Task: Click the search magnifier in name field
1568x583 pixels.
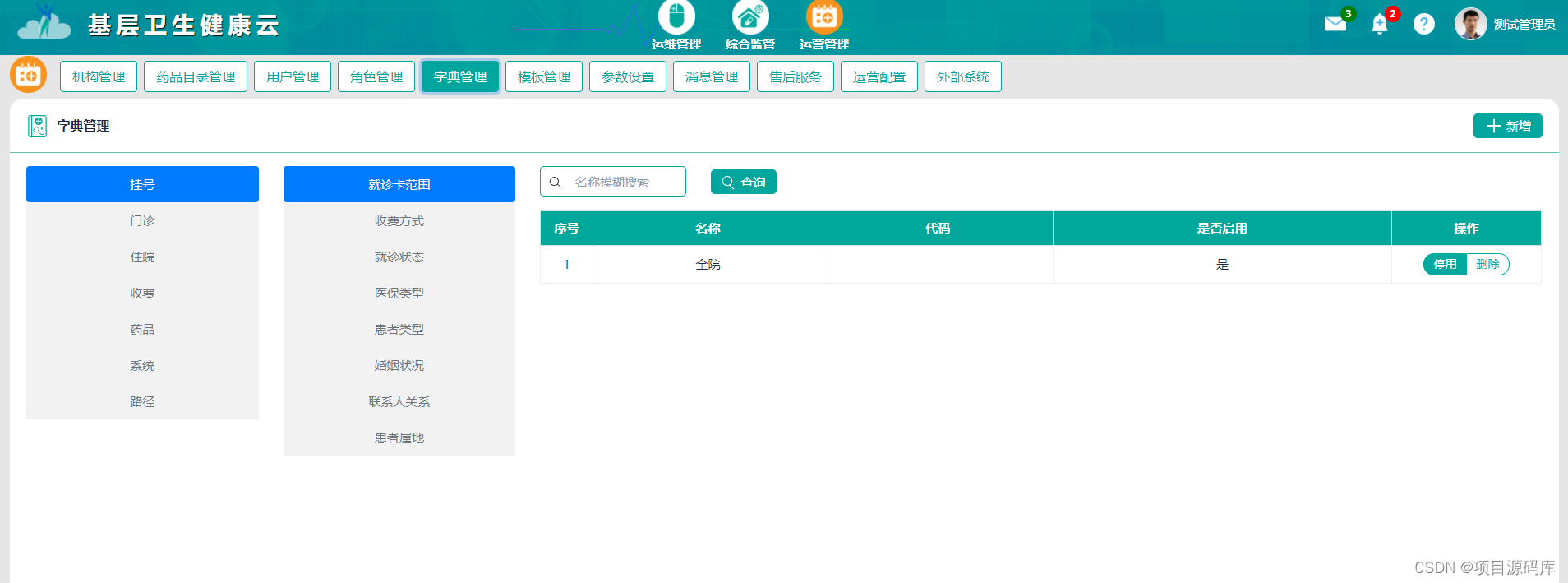Action: (x=556, y=182)
